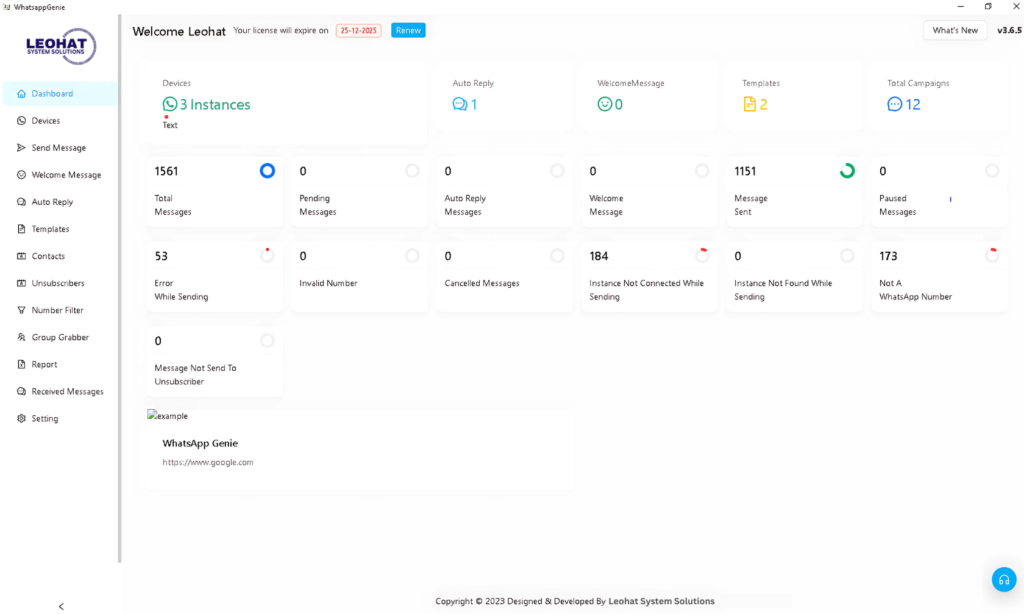Click the Unsubscribers icon in sidebar

[22, 283]
